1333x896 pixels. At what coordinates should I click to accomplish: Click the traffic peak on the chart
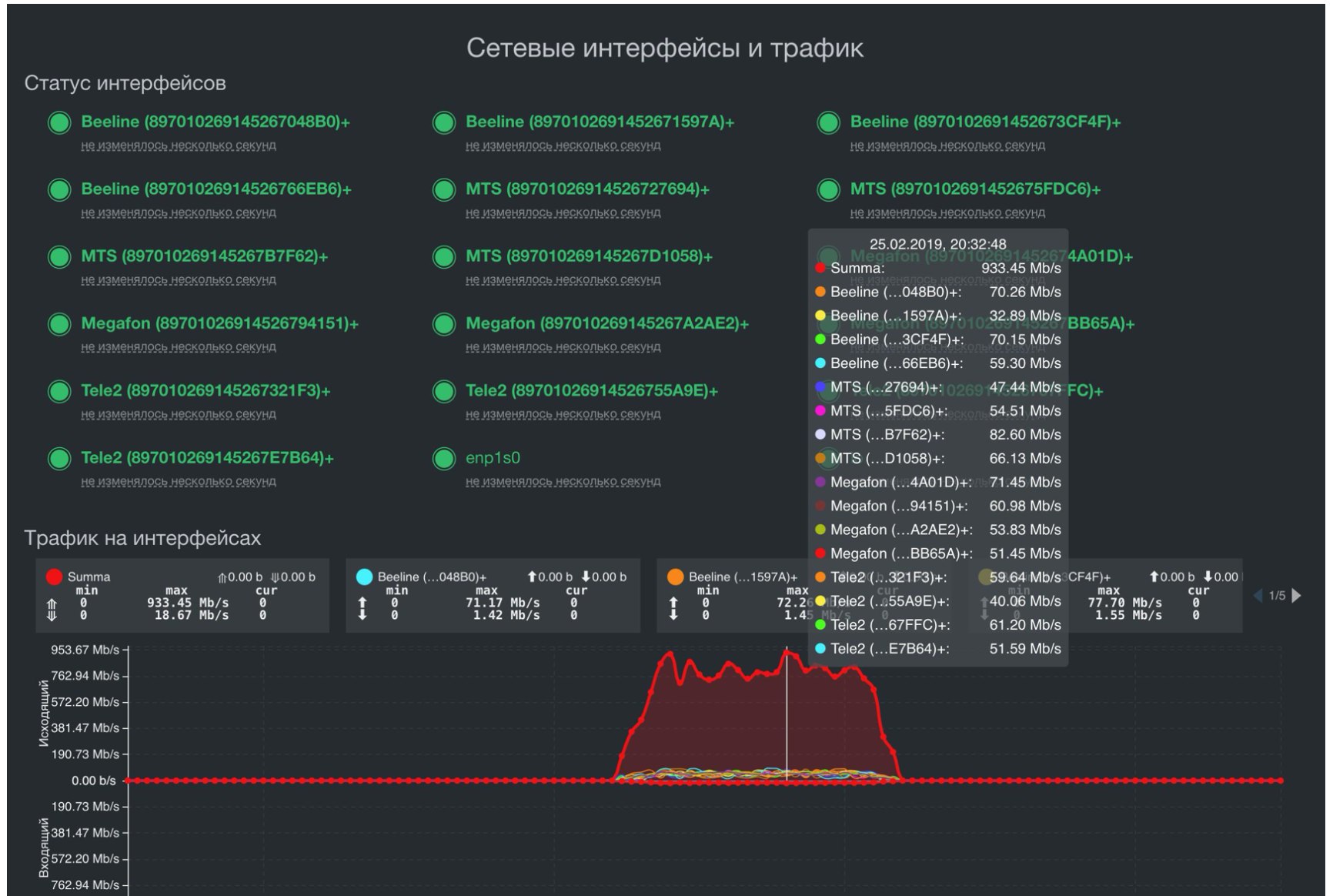[787, 651]
